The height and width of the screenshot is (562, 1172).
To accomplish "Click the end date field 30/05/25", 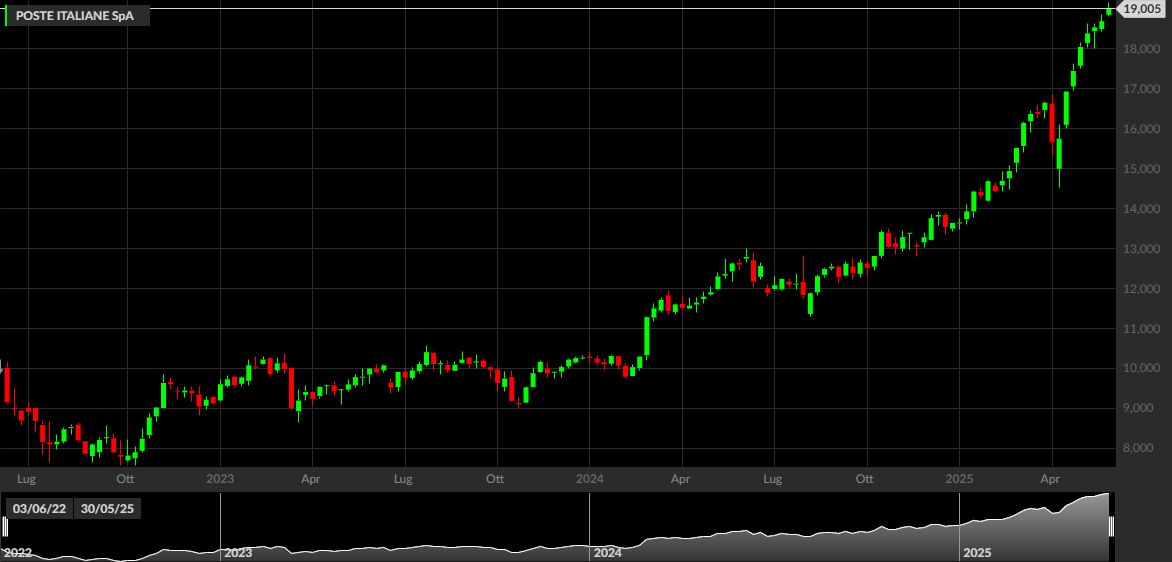I will coord(108,509).
